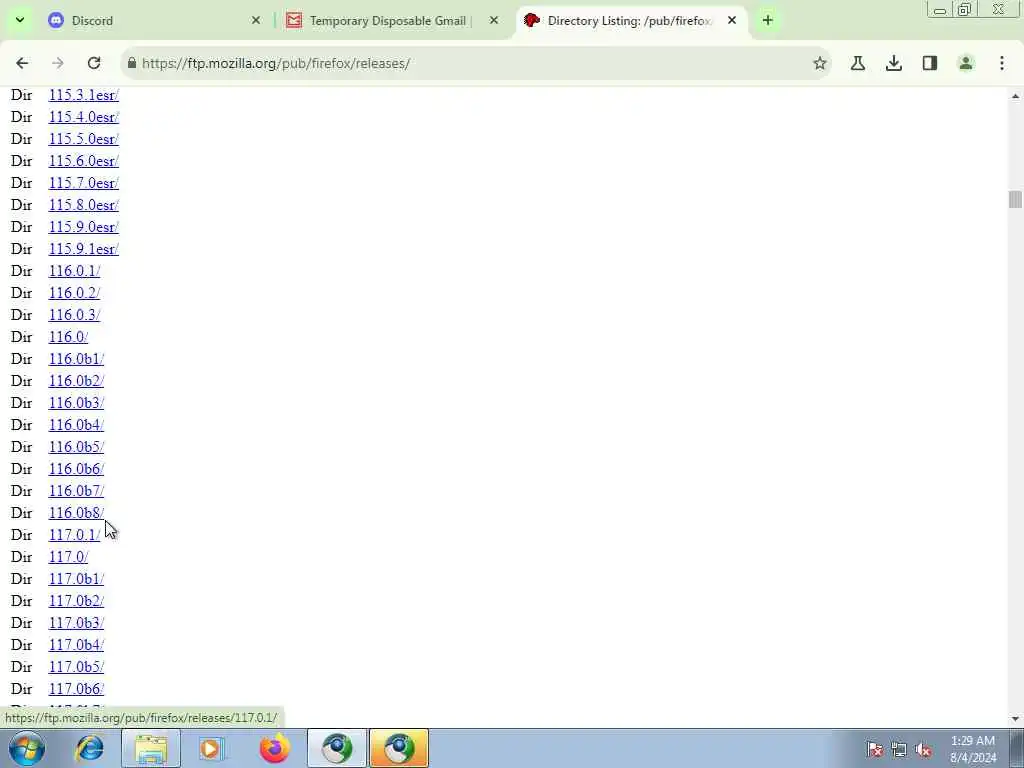Open the 115.7.0esr/ directory link

(84, 183)
